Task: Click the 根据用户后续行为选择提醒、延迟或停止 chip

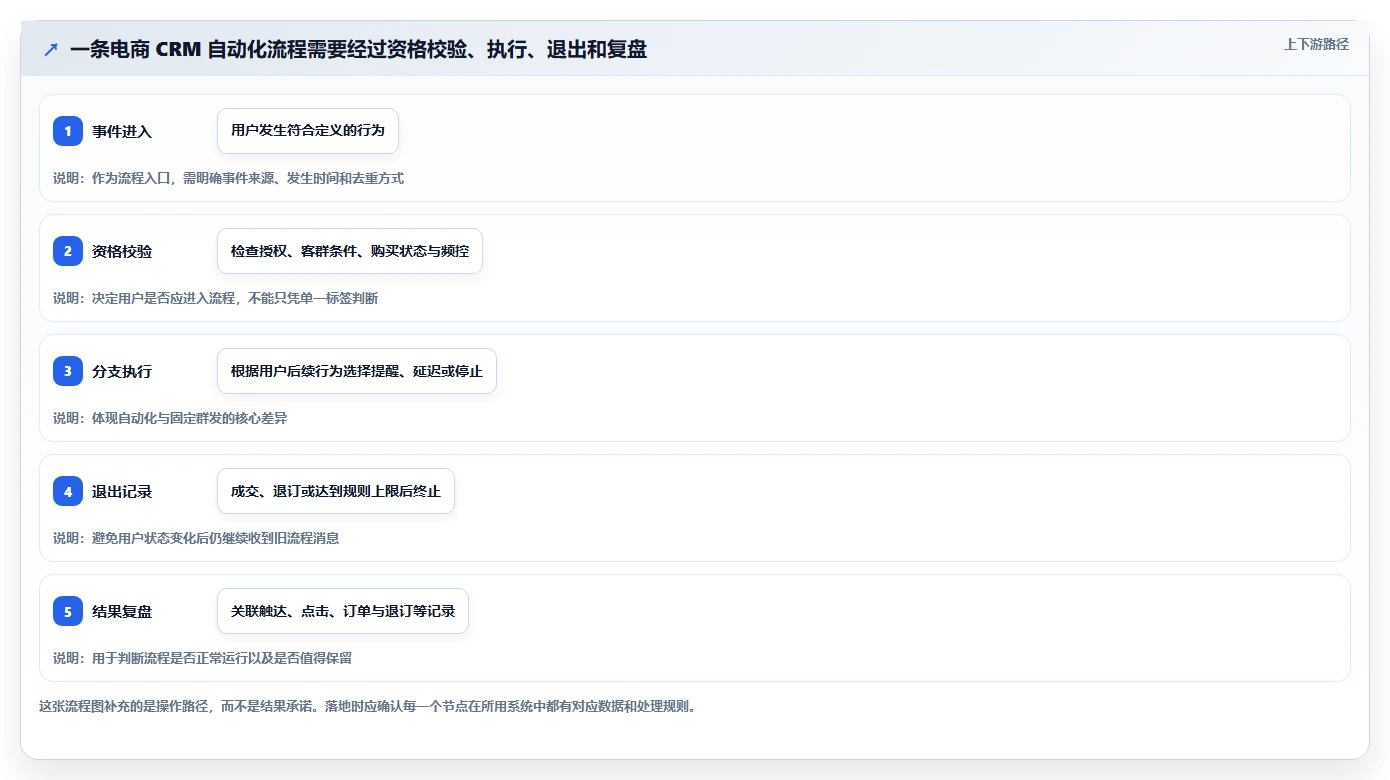Action: [357, 371]
